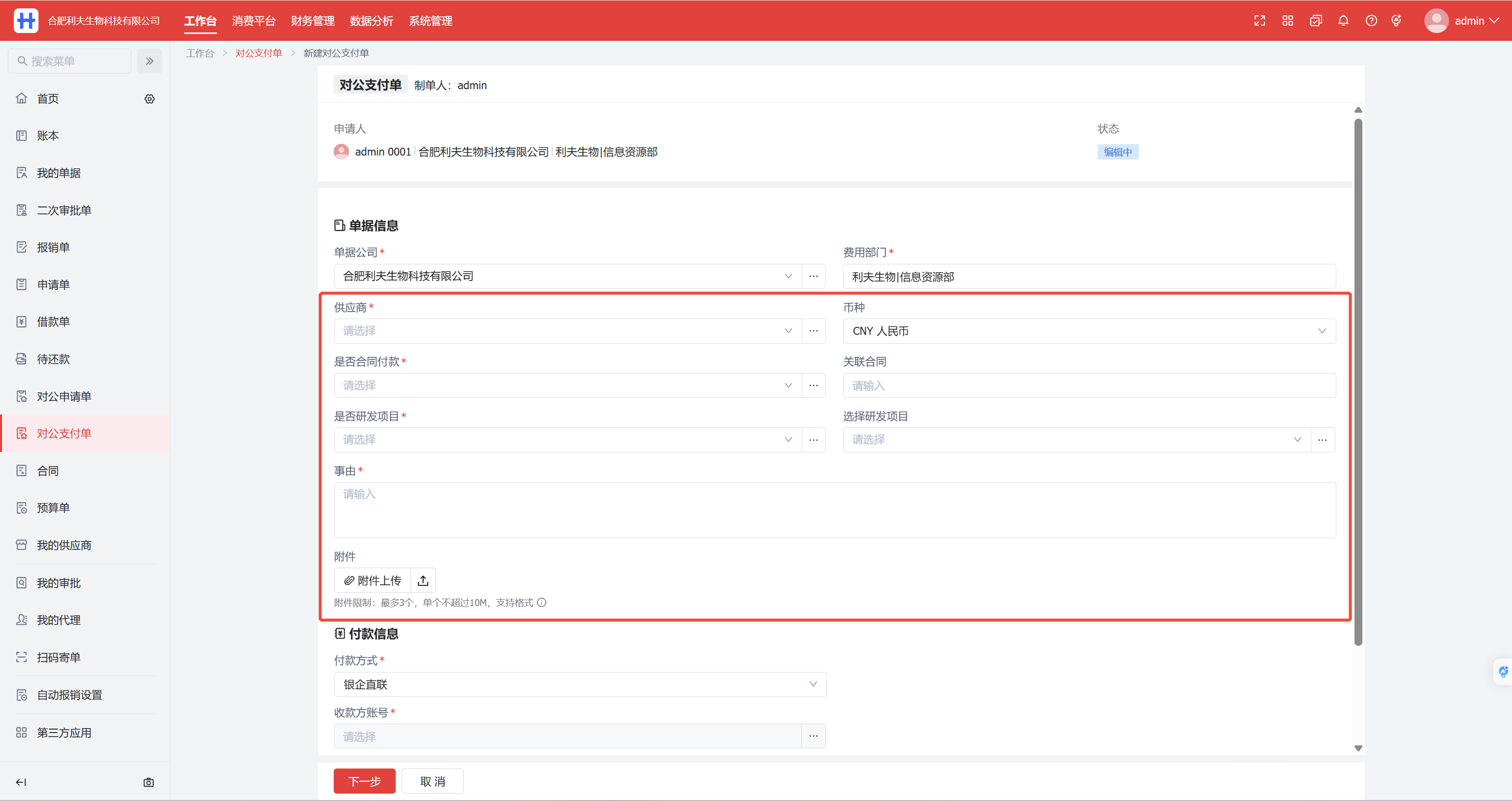Open the 供应商 dropdown
The width and height of the screenshot is (1512, 801).
tap(567, 331)
